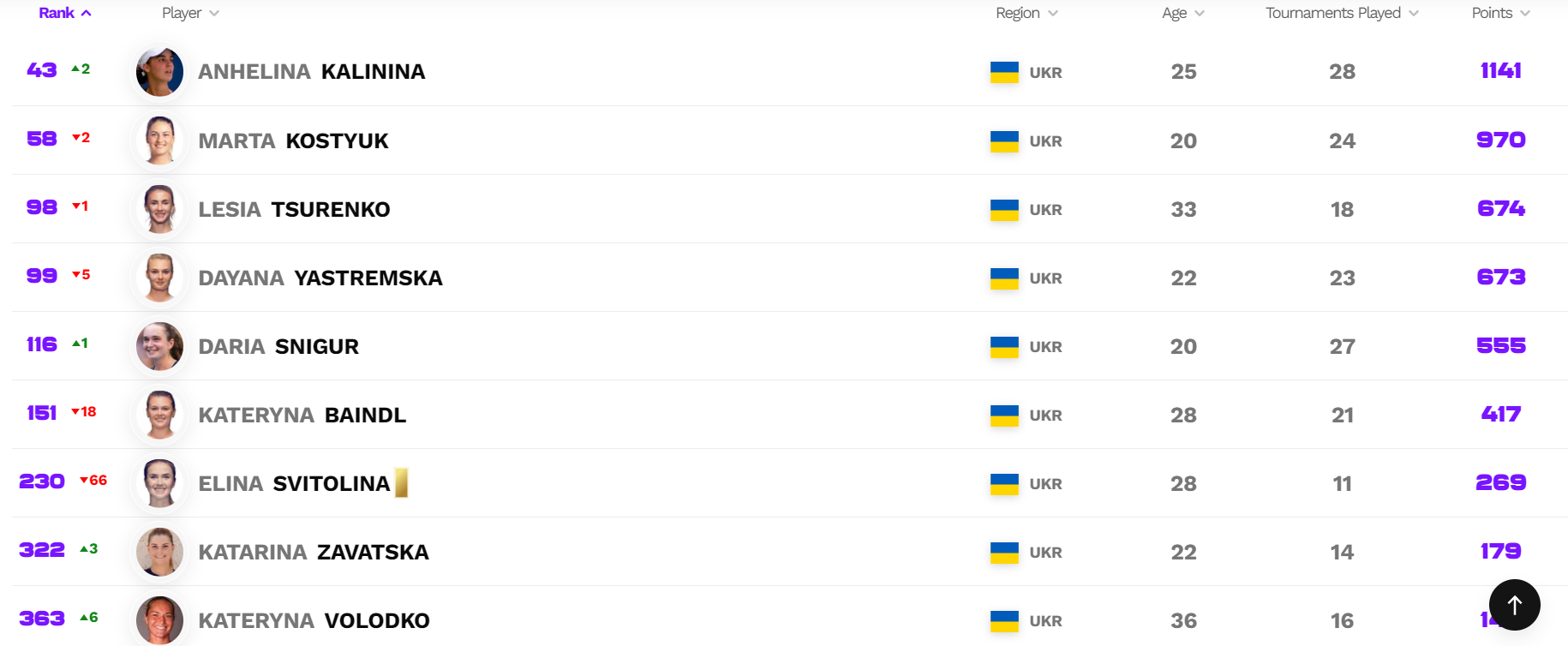Viewport: 1568px width, 646px height.
Task: Open Kateryna Baindl's profile link
Action: click(x=302, y=415)
